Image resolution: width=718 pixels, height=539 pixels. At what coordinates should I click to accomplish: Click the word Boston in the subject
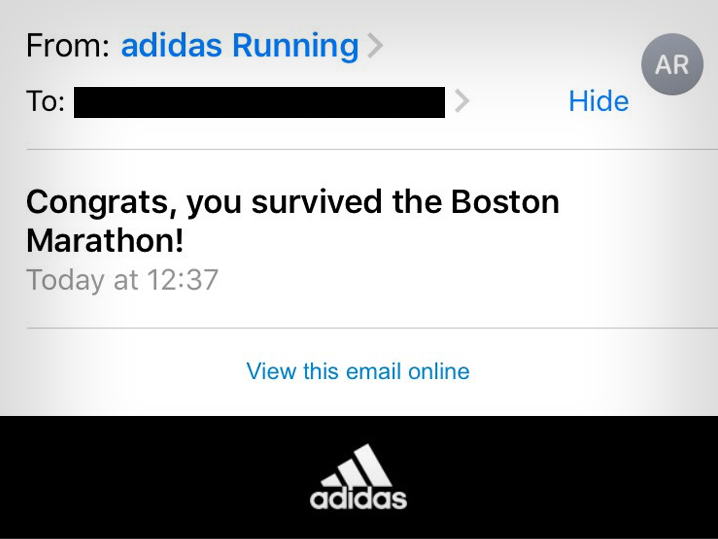(x=505, y=201)
